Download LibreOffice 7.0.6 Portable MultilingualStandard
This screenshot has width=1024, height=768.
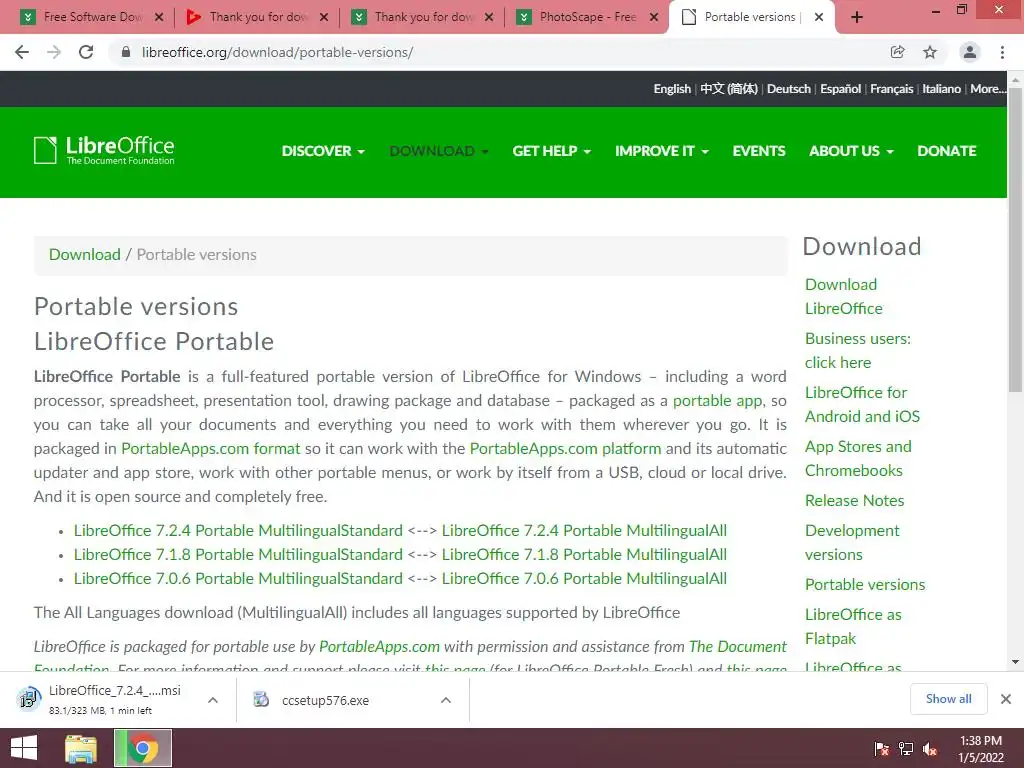click(x=238, y=579)
